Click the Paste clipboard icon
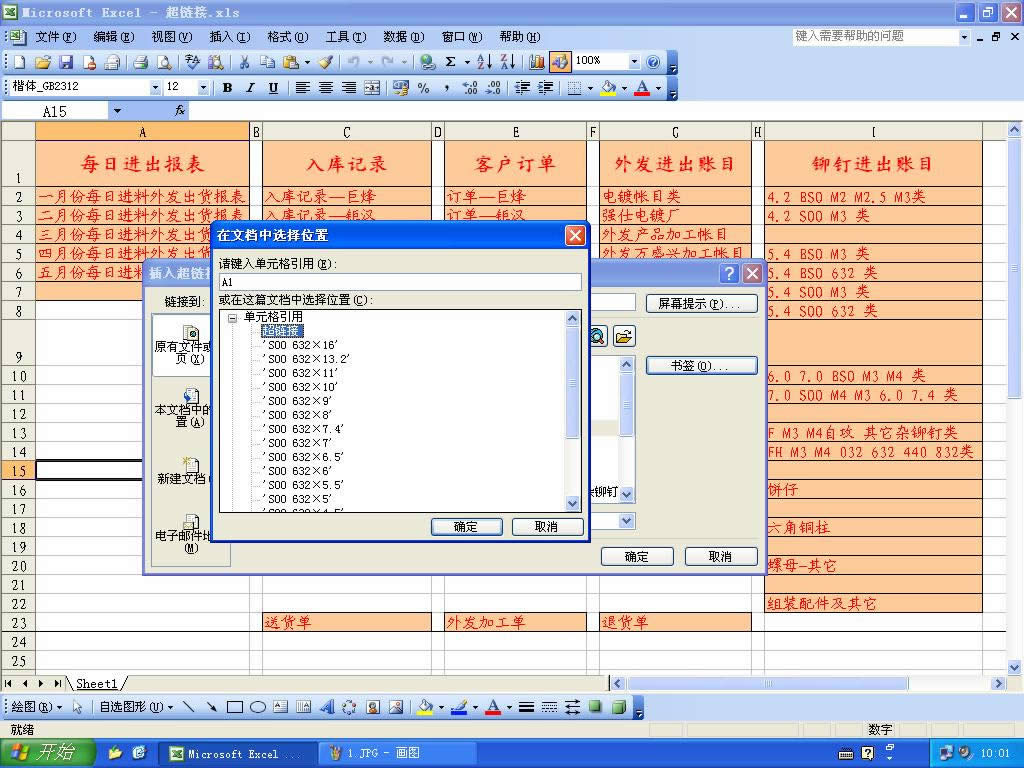 (291, 62)
